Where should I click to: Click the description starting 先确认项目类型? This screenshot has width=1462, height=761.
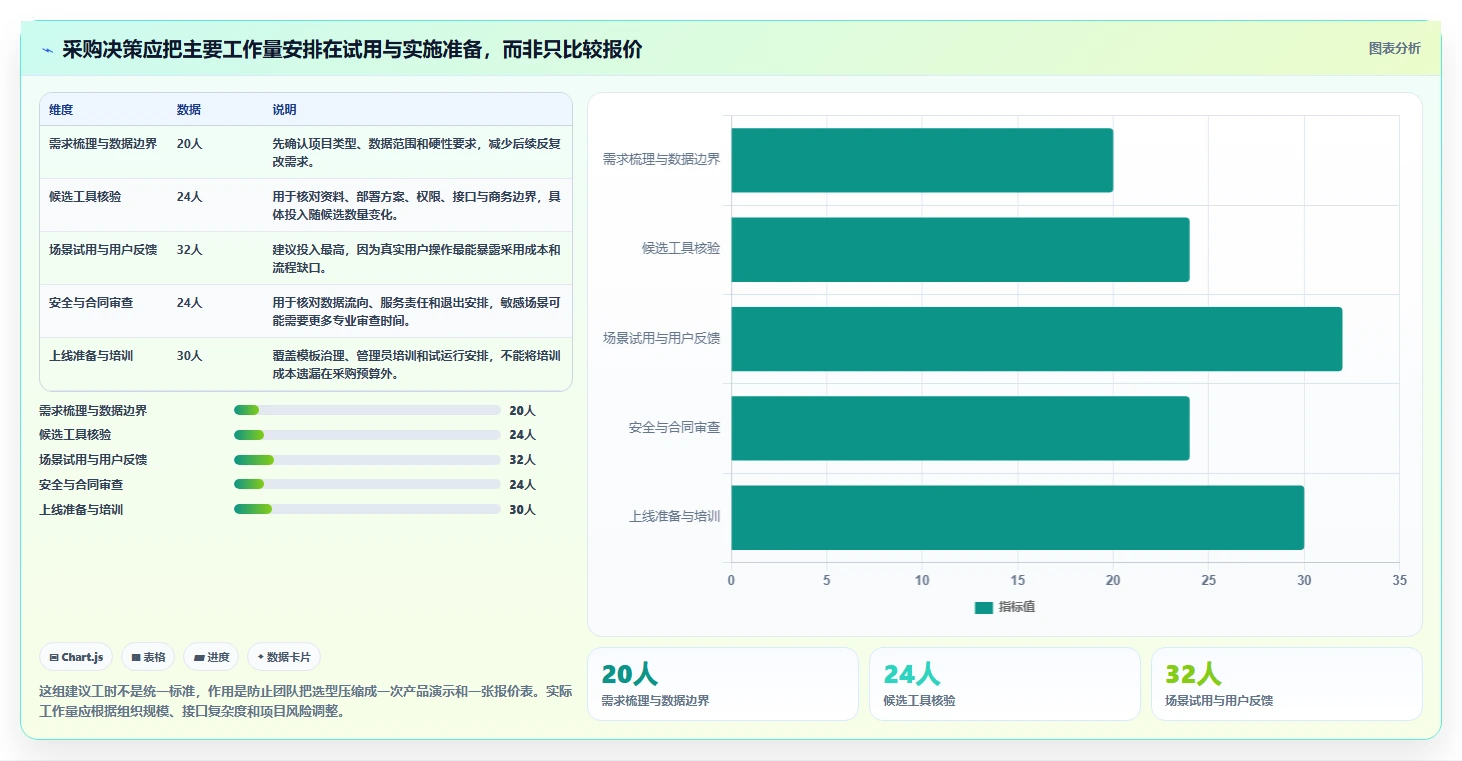point(417,152)
